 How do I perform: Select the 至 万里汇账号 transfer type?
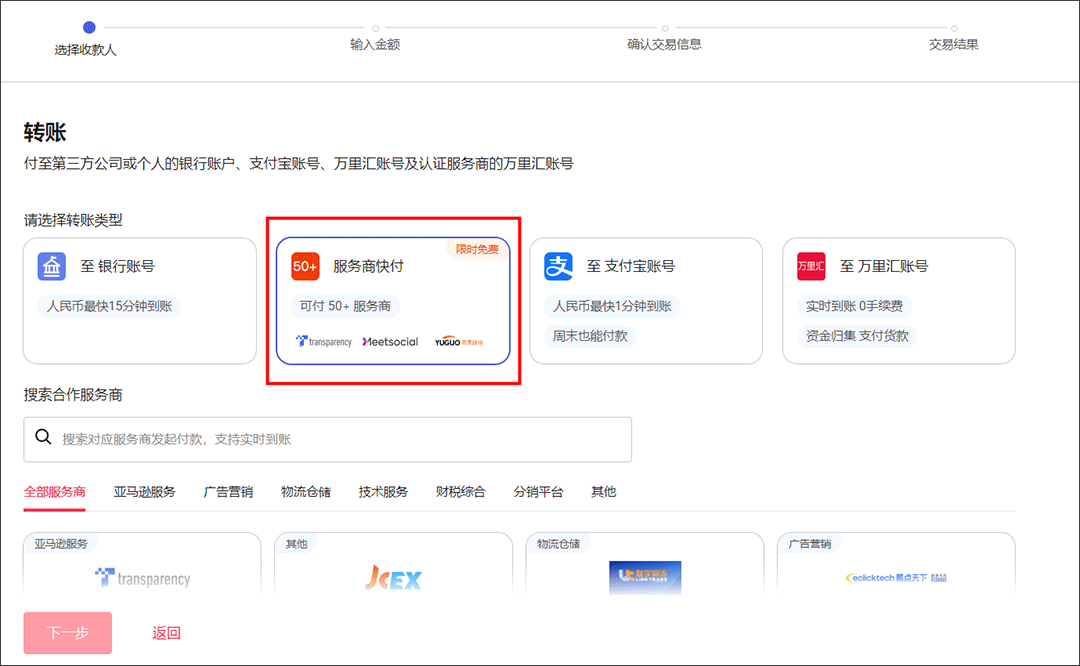click(898, 300)
